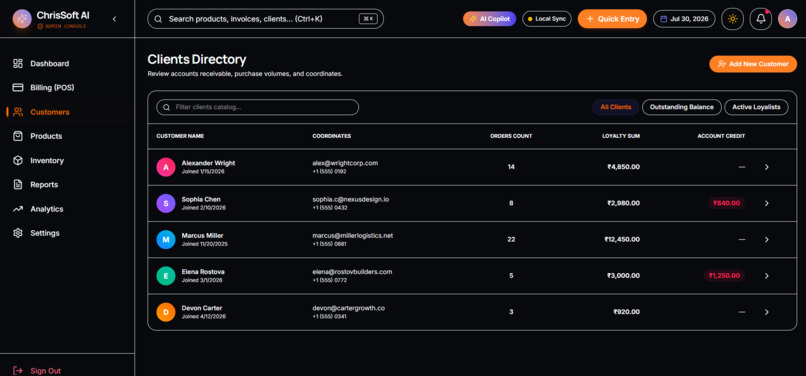The height and width of the screenshot is (376, 806).
Task: Click email alex@wrightcorp.com
Action: coord(345,163)
